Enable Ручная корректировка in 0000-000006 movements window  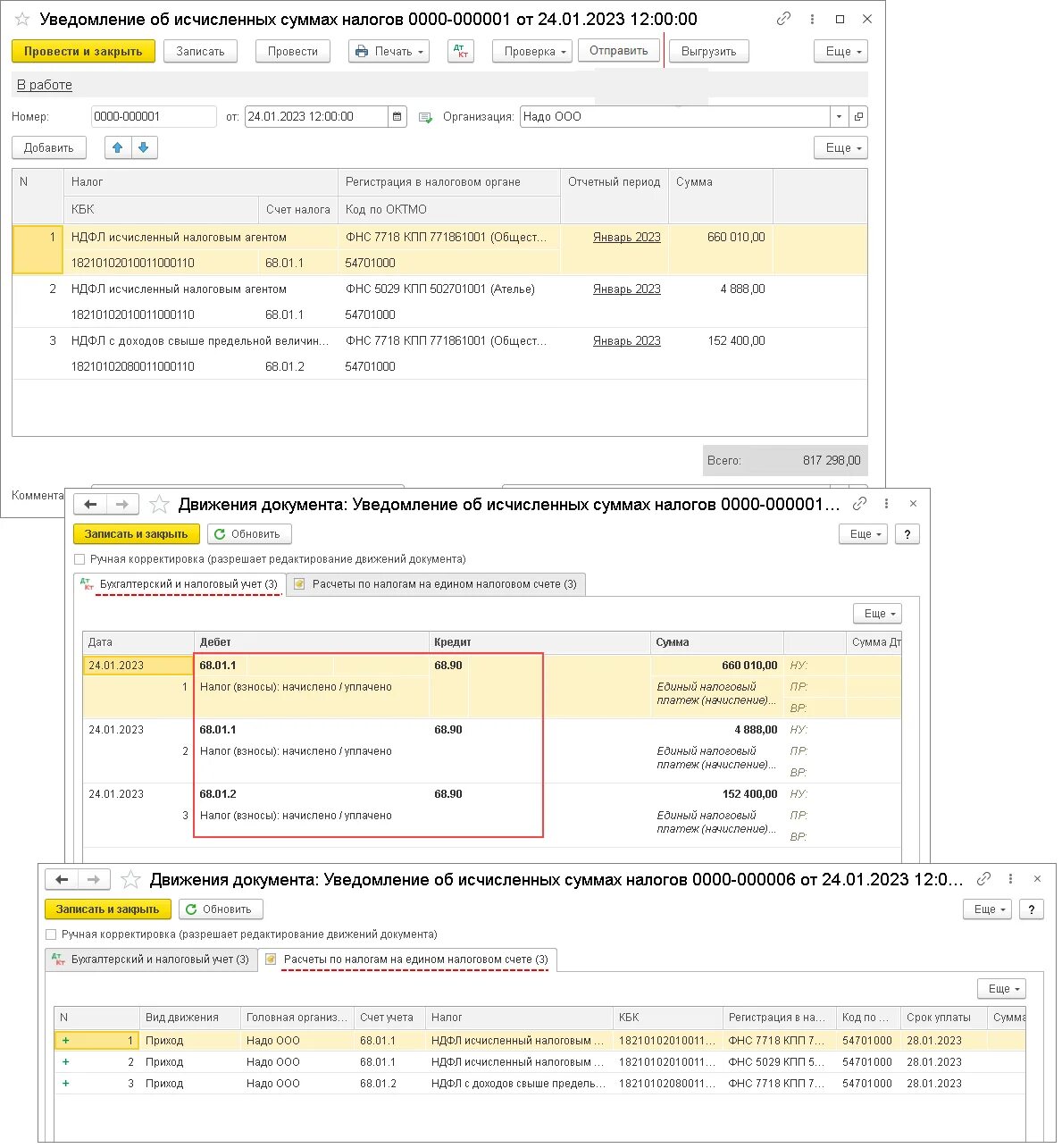tap(51, 934)
